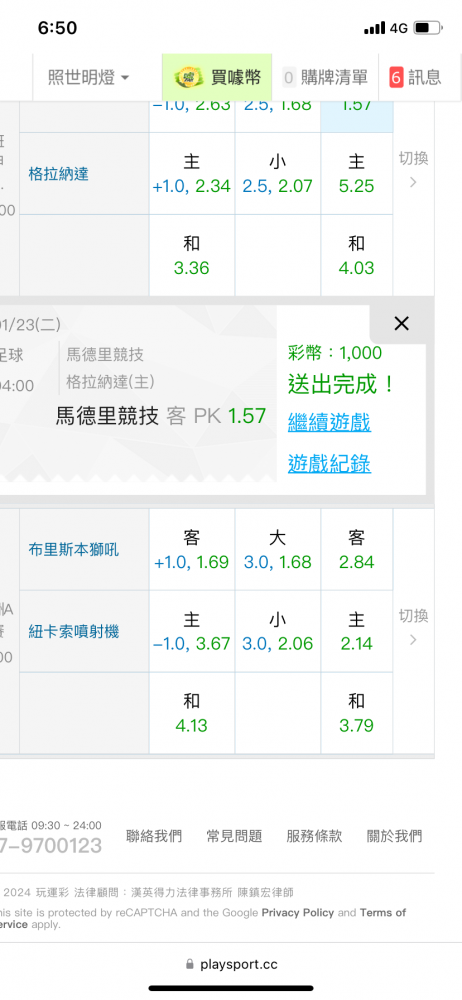Toggle 切換 beside the 紐卡索噴射機 row

pyautogui.click(x=414, y=627)
